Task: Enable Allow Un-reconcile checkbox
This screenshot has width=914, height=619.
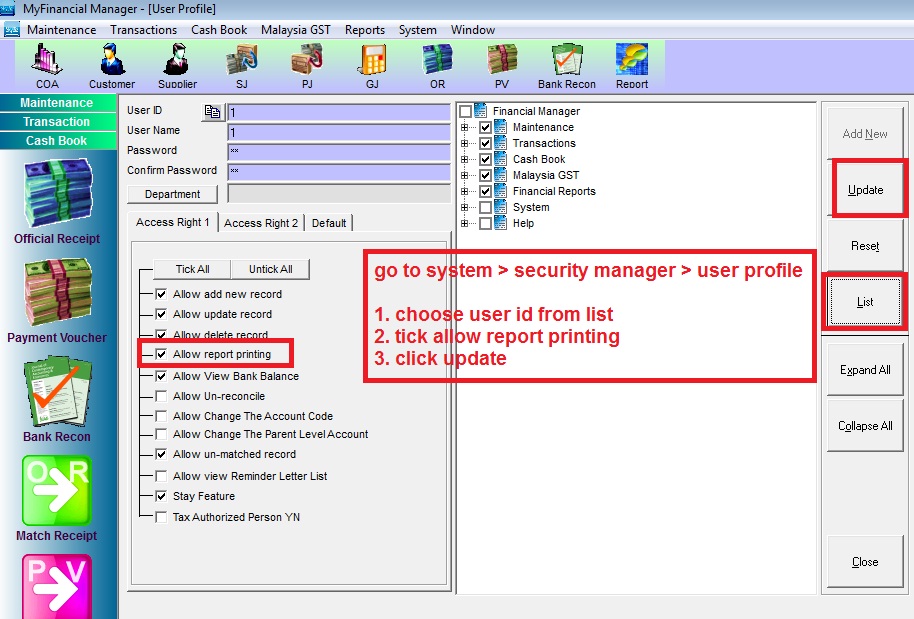Action: pos(161,396)
